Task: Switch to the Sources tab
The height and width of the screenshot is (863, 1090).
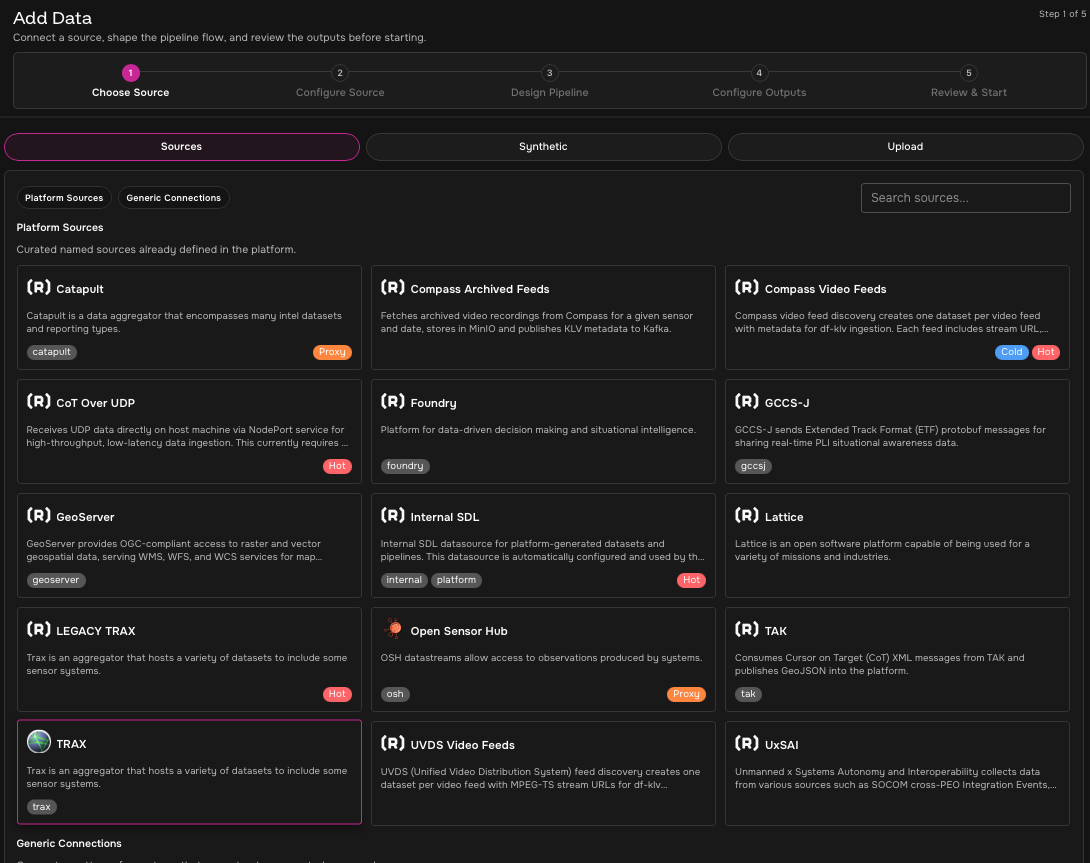Action: point(181,147)
